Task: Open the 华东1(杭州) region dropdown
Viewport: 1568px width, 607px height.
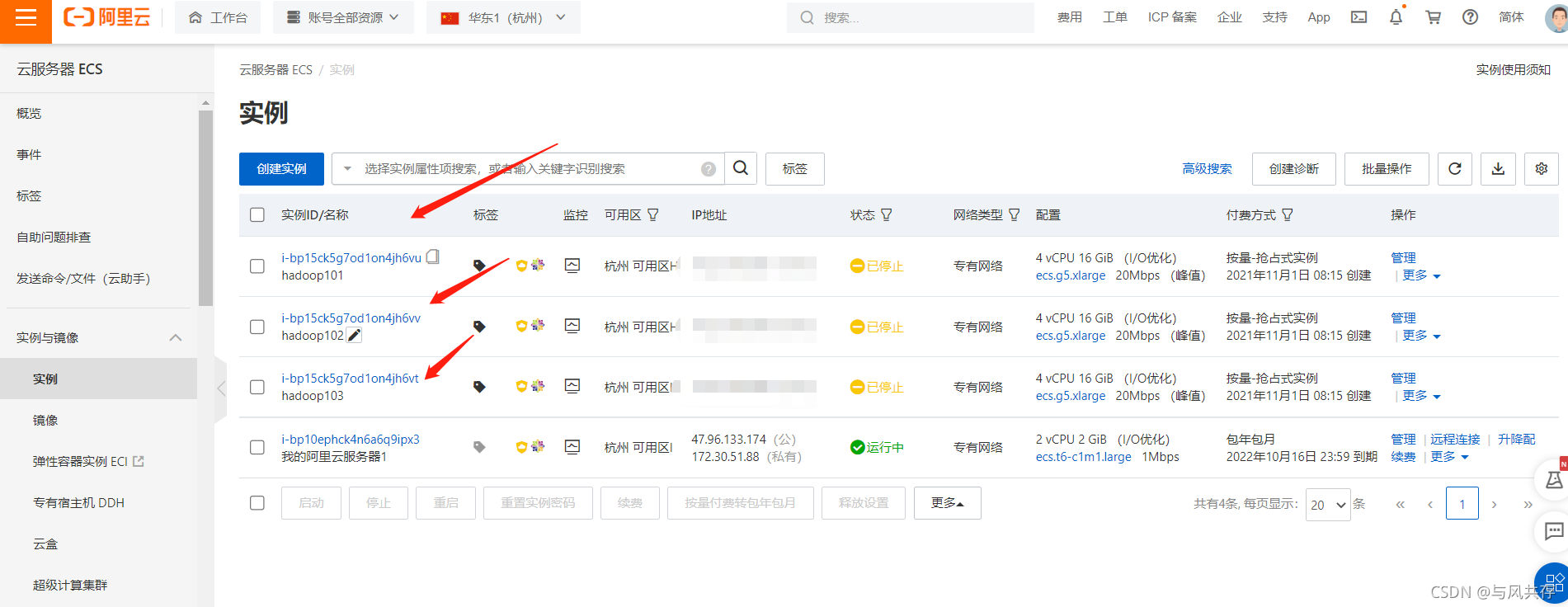Action: click(503, 17)
